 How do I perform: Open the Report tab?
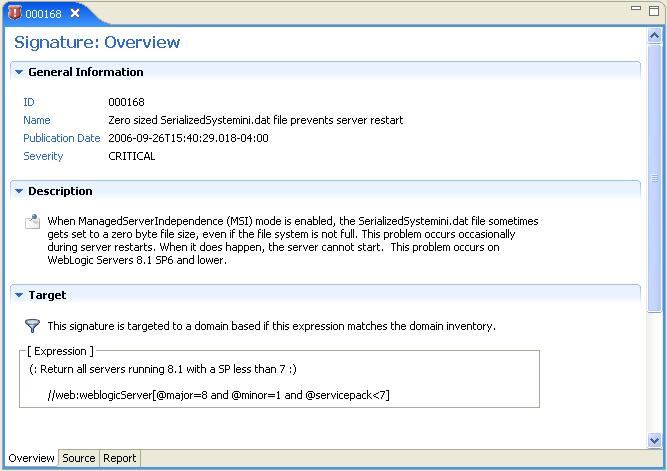pos(120,458)
